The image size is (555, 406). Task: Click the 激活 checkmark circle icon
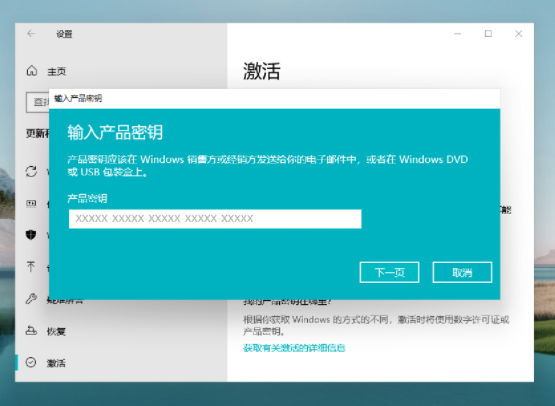pos(31,362)
